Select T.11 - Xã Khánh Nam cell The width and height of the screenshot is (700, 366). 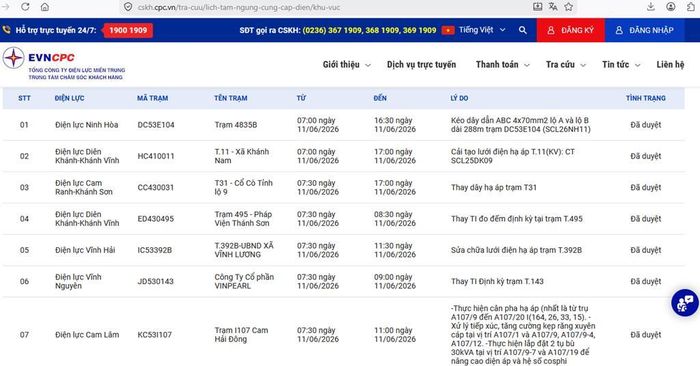(242, 156)
